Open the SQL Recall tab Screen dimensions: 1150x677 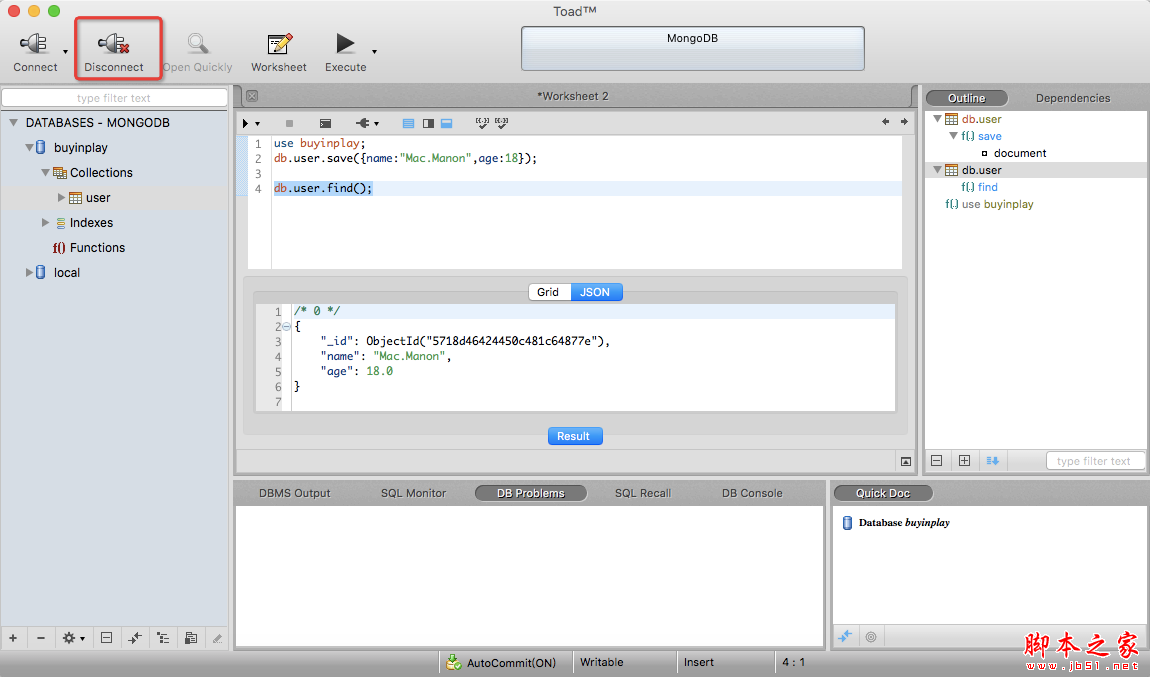click(643, 493)
